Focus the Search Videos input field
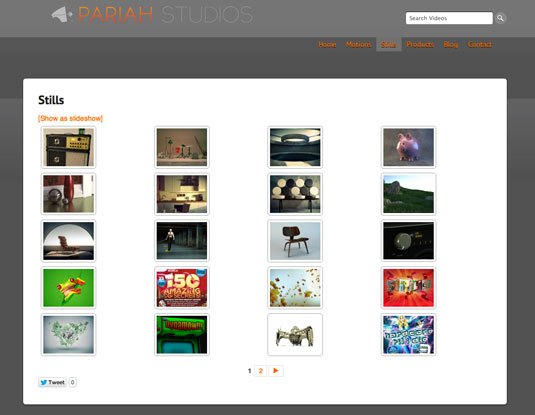 (449, 18)
